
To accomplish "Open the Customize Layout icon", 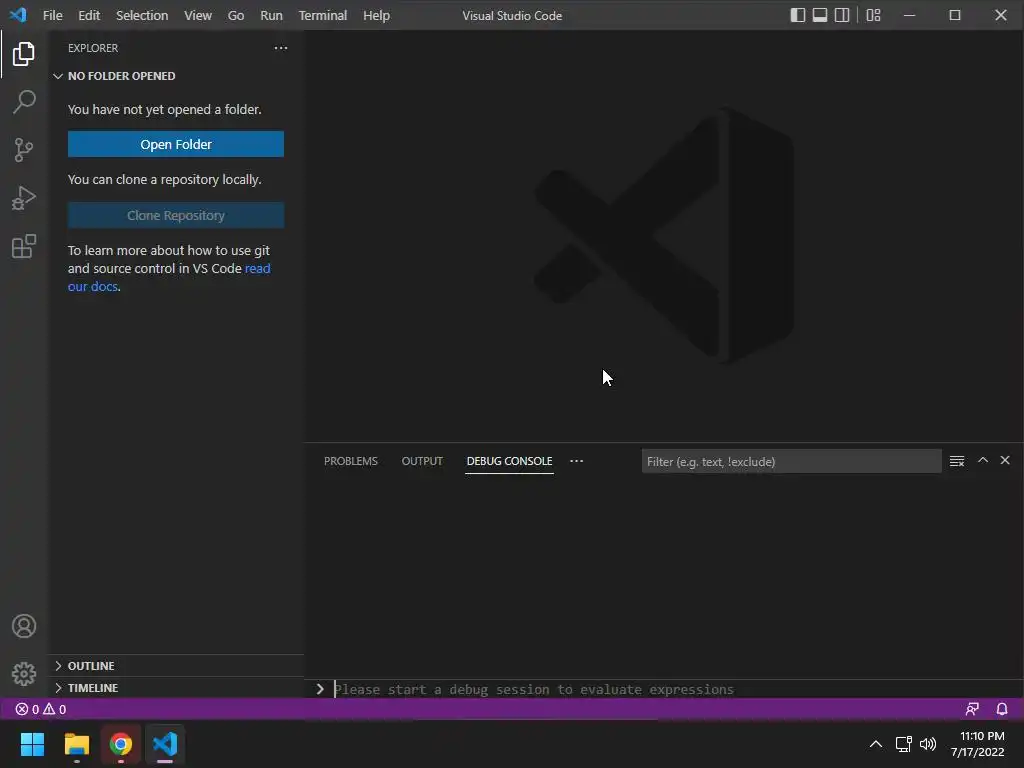I will pos(873,15).
